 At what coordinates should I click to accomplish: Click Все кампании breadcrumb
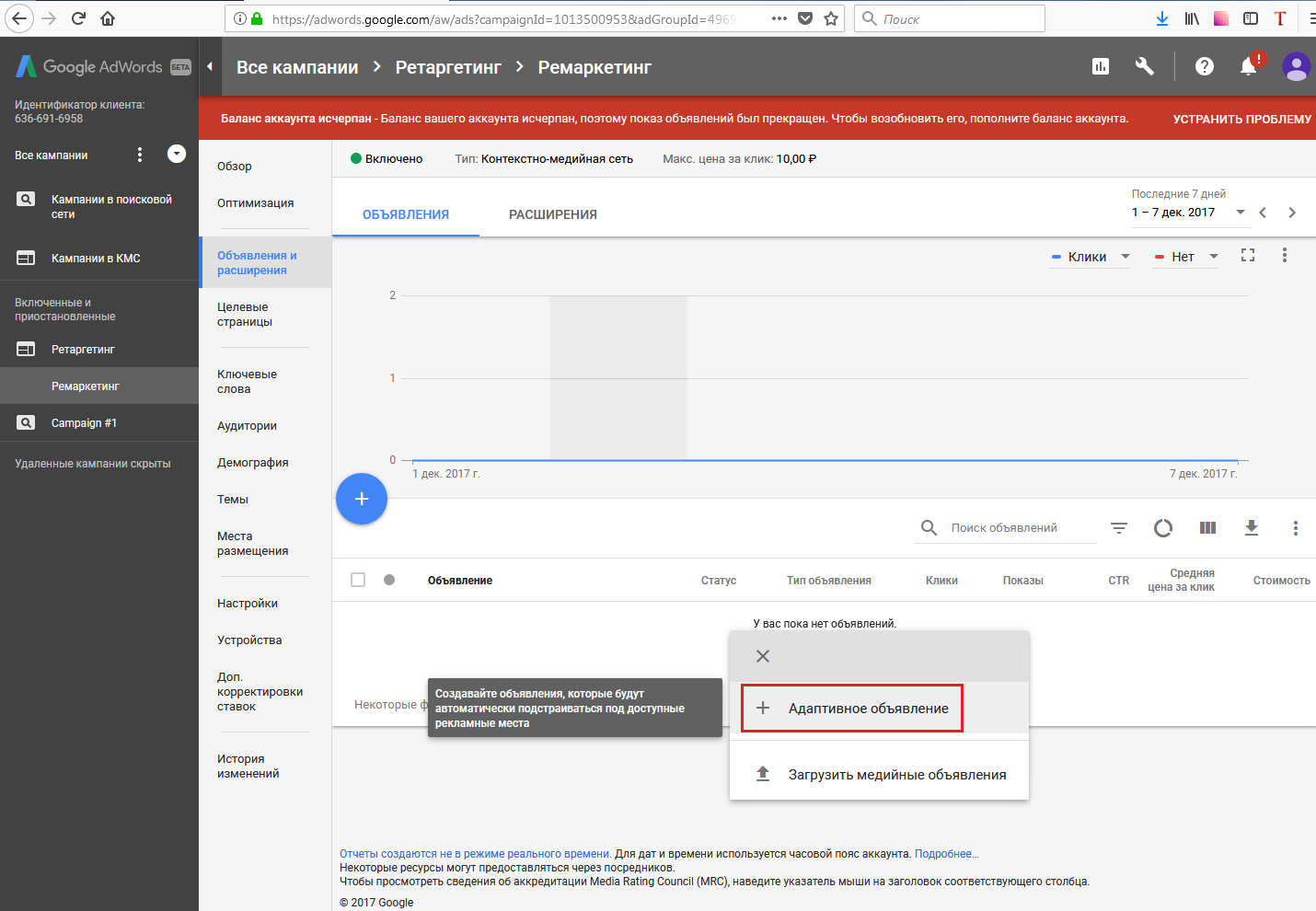pos(297,67)
